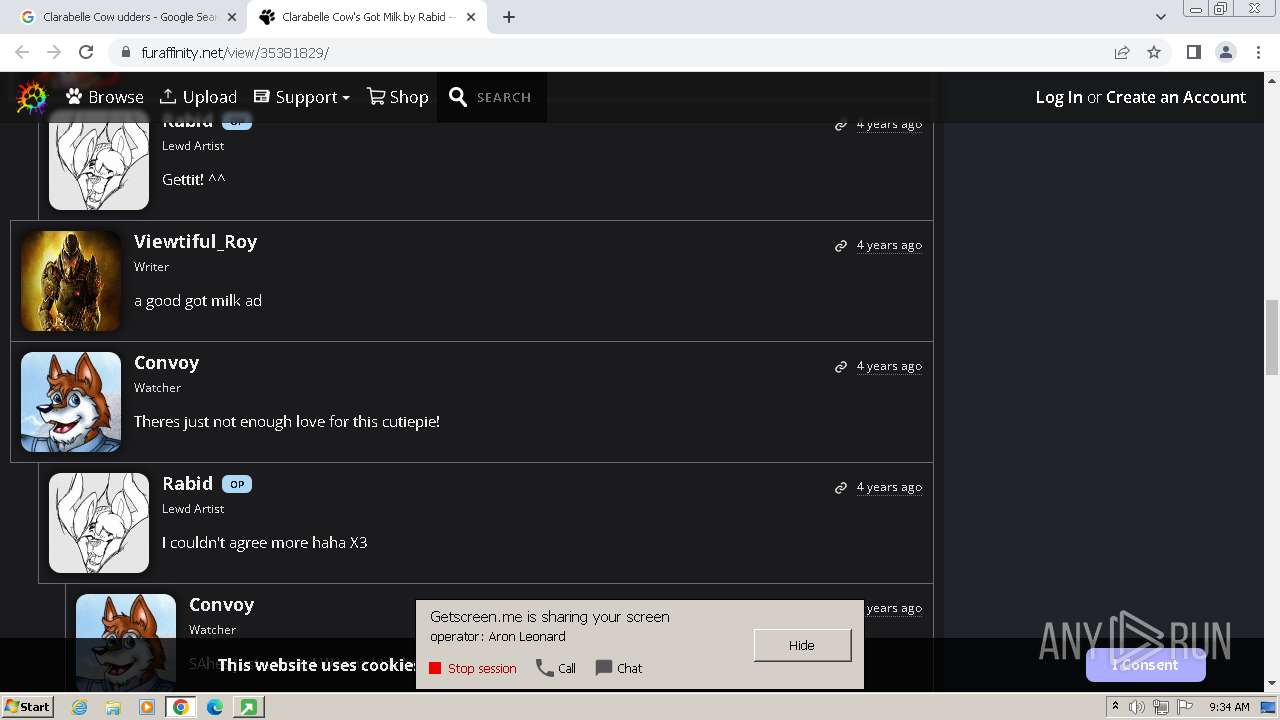
Task: Click the Log In link
Action: click(x=1059, y=97)
